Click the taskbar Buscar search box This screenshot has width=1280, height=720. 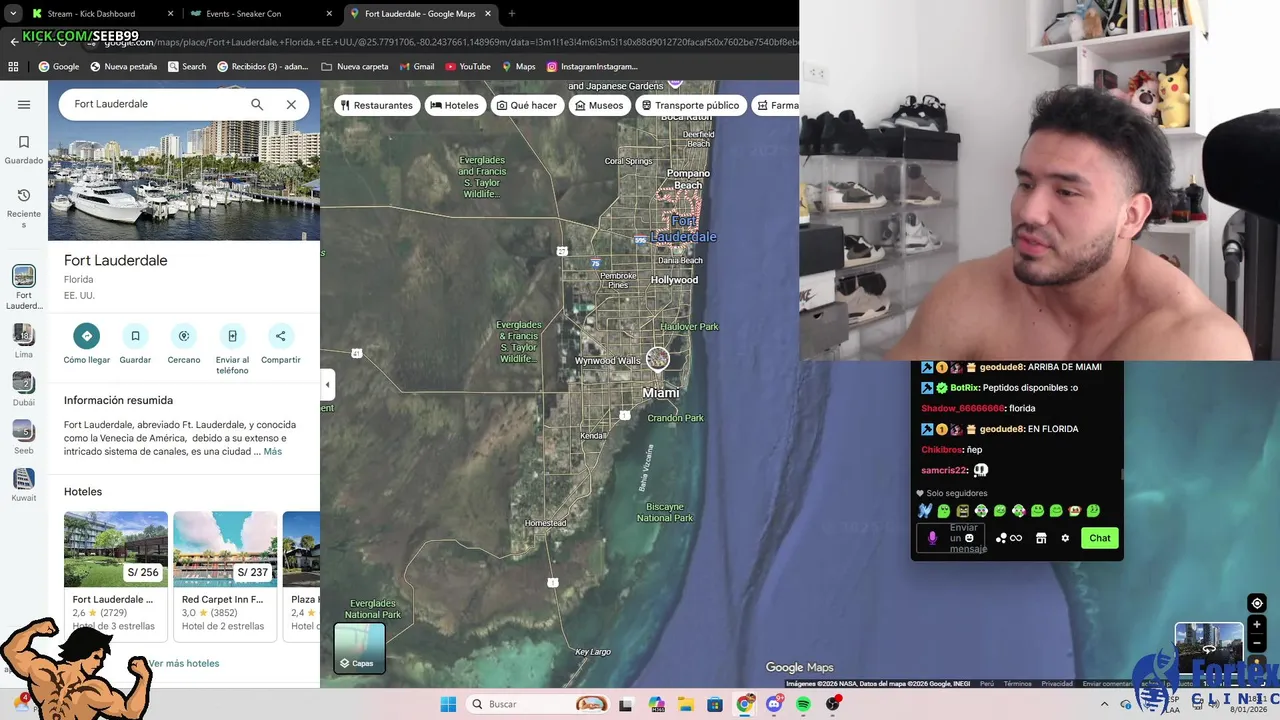pos(539,704)
